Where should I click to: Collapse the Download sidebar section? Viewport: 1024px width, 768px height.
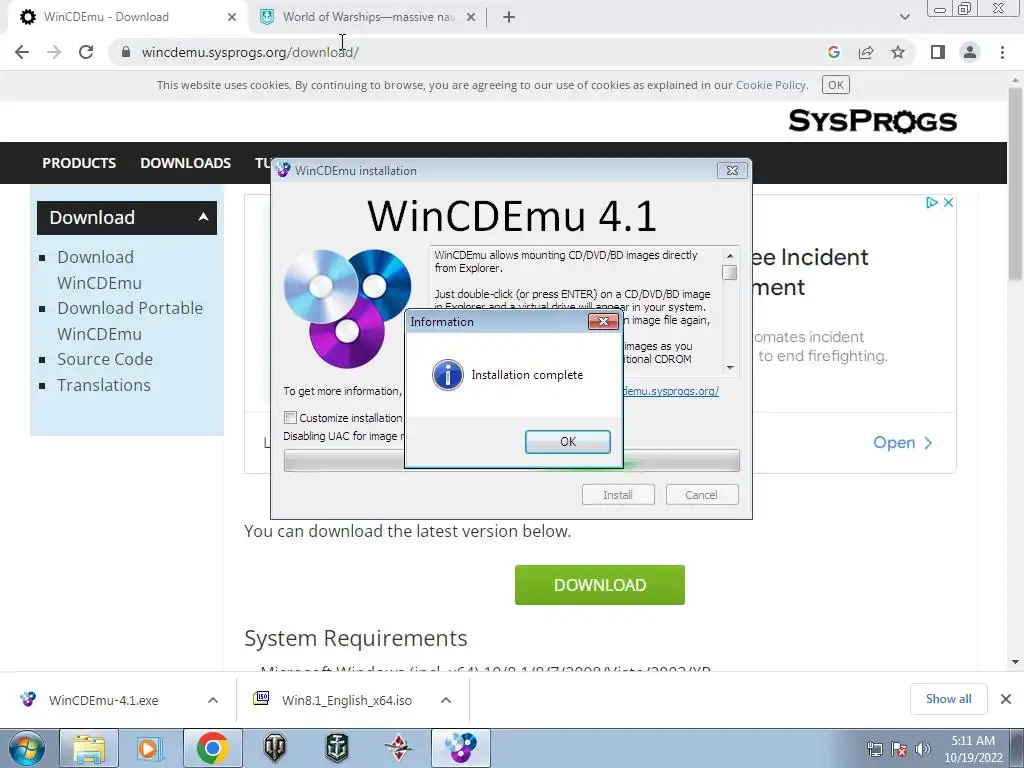coord(203,217)
